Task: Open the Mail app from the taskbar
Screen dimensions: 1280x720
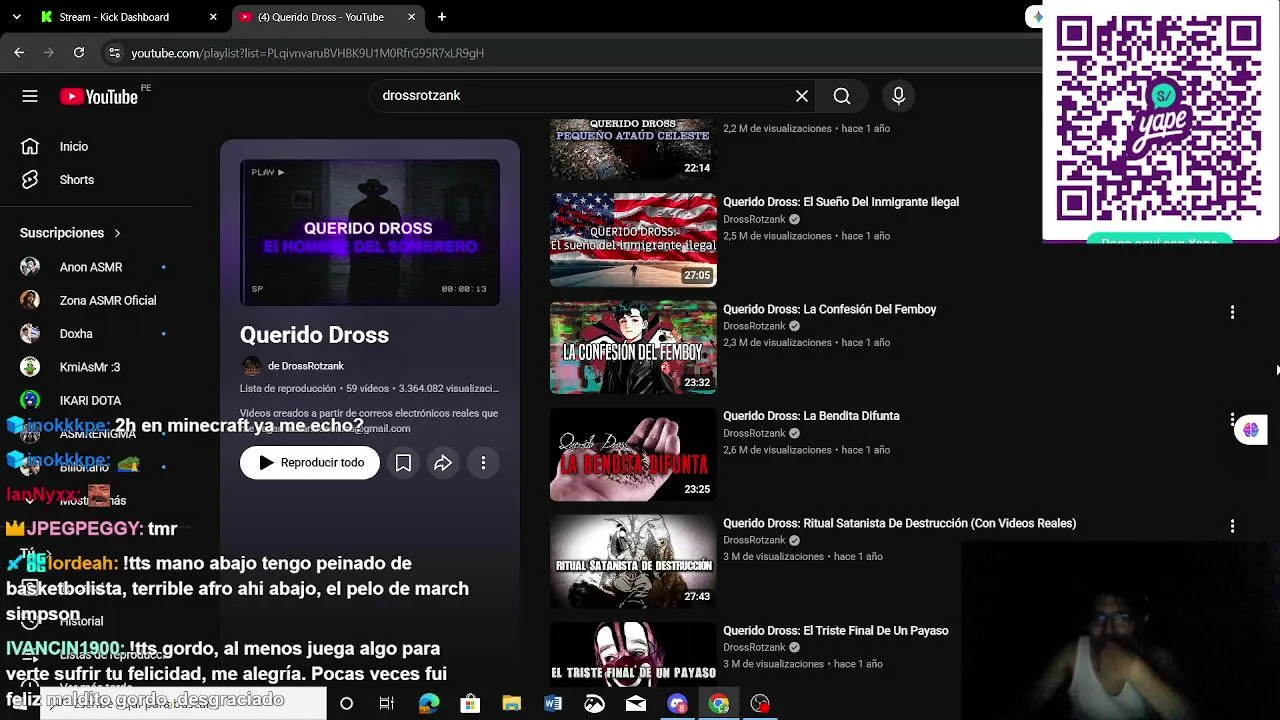Action: tap(636, 704)
